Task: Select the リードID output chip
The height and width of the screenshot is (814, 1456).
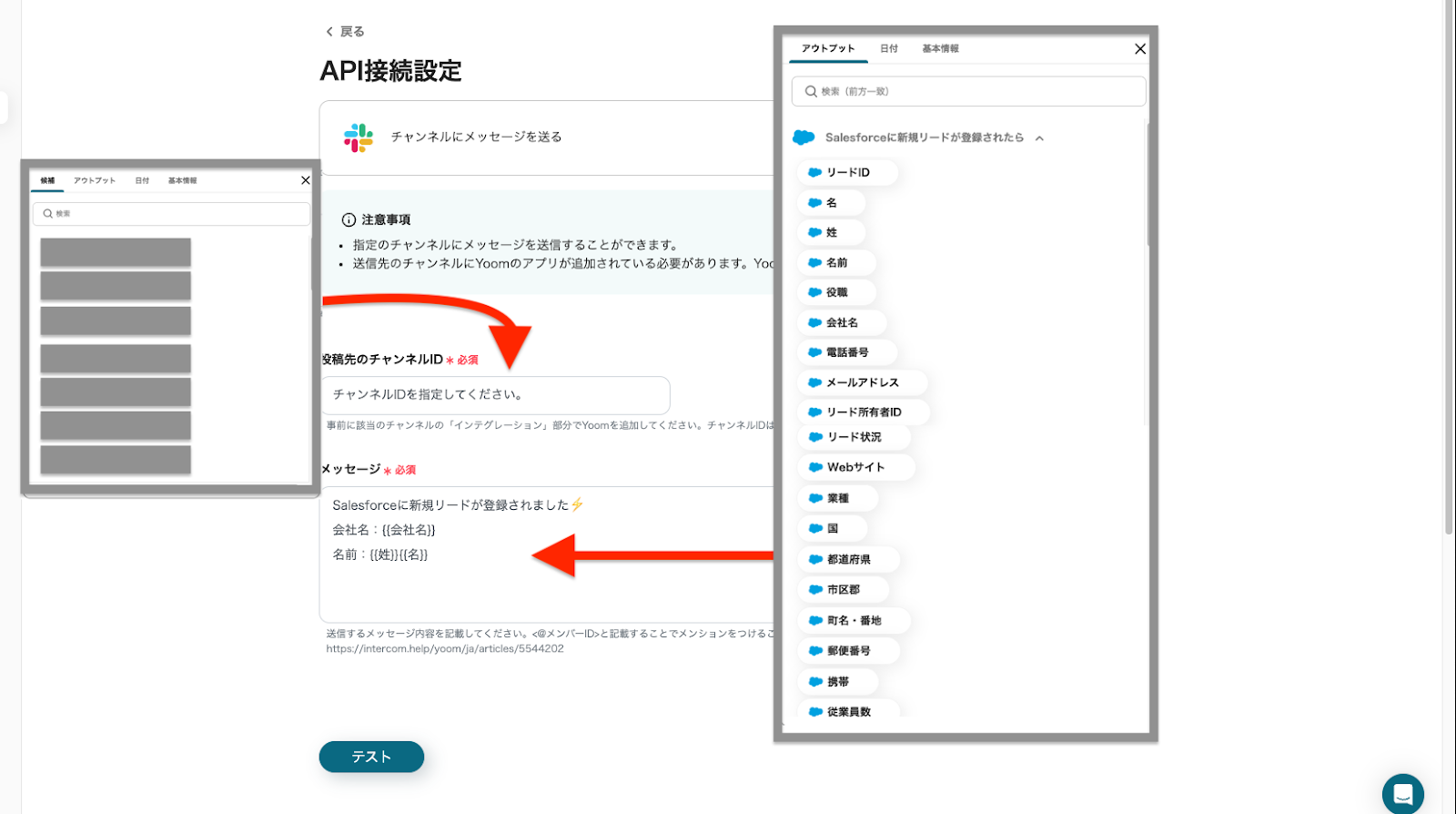Action: click(847, 172)
